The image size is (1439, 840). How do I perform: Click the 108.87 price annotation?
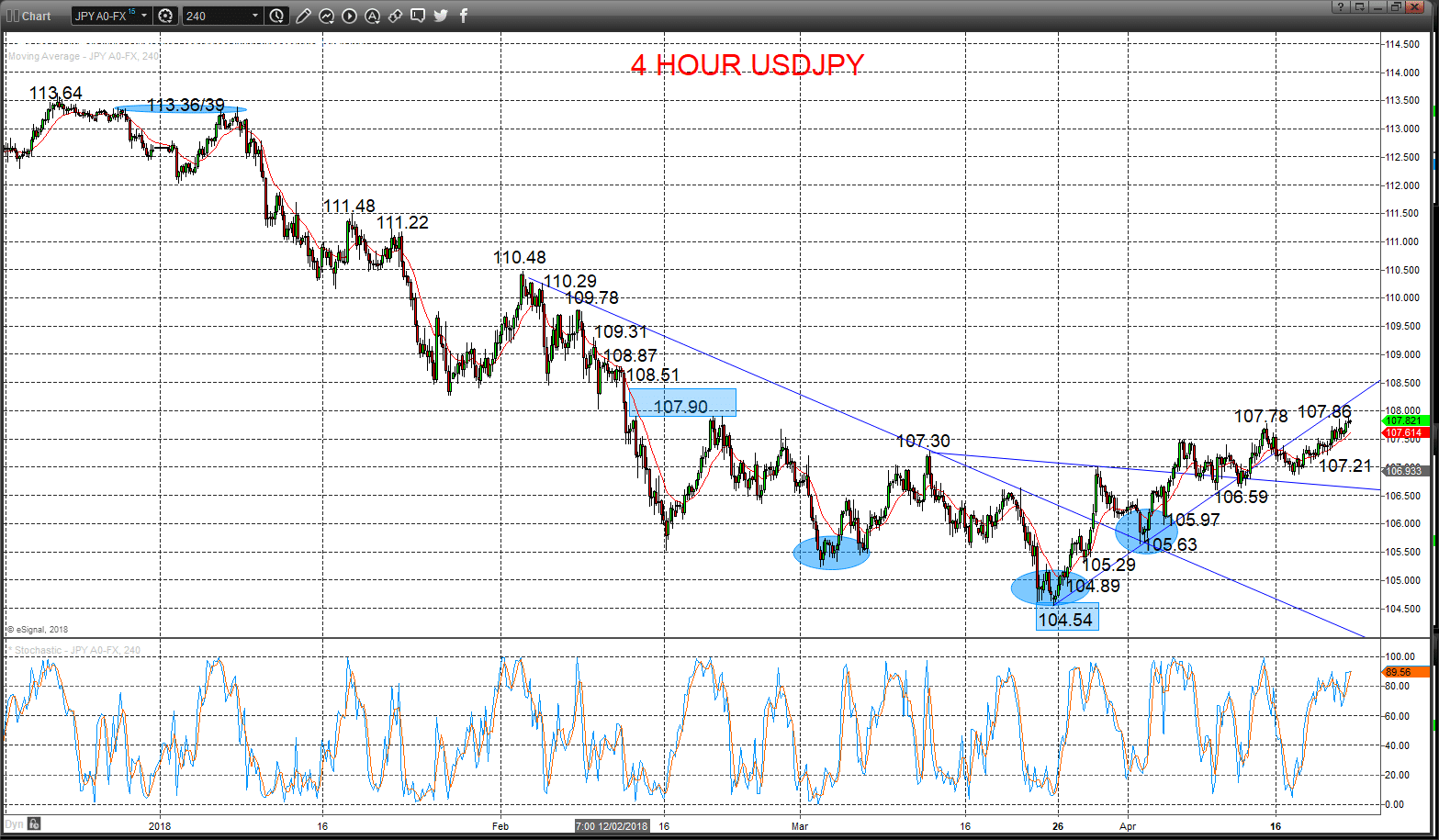[630, 355]
